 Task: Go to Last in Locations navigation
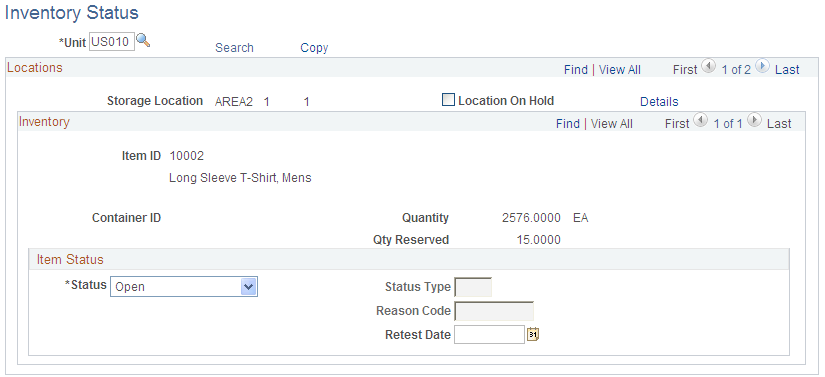787,69
